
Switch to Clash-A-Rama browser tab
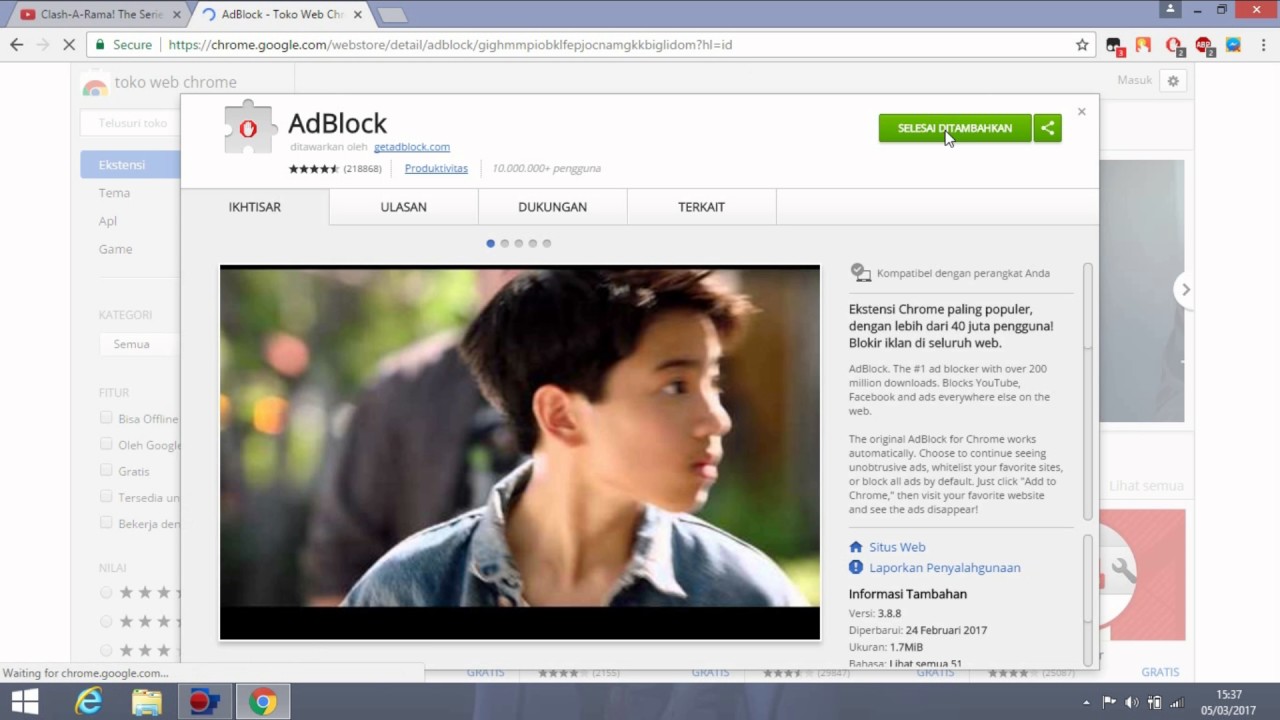pyautogui.click(x=100, y=14)
